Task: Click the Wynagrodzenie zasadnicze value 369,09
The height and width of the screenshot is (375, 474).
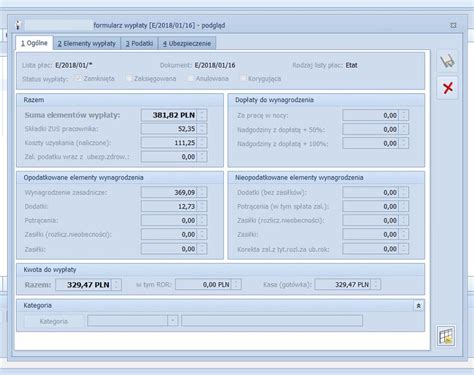Action: 169,192
